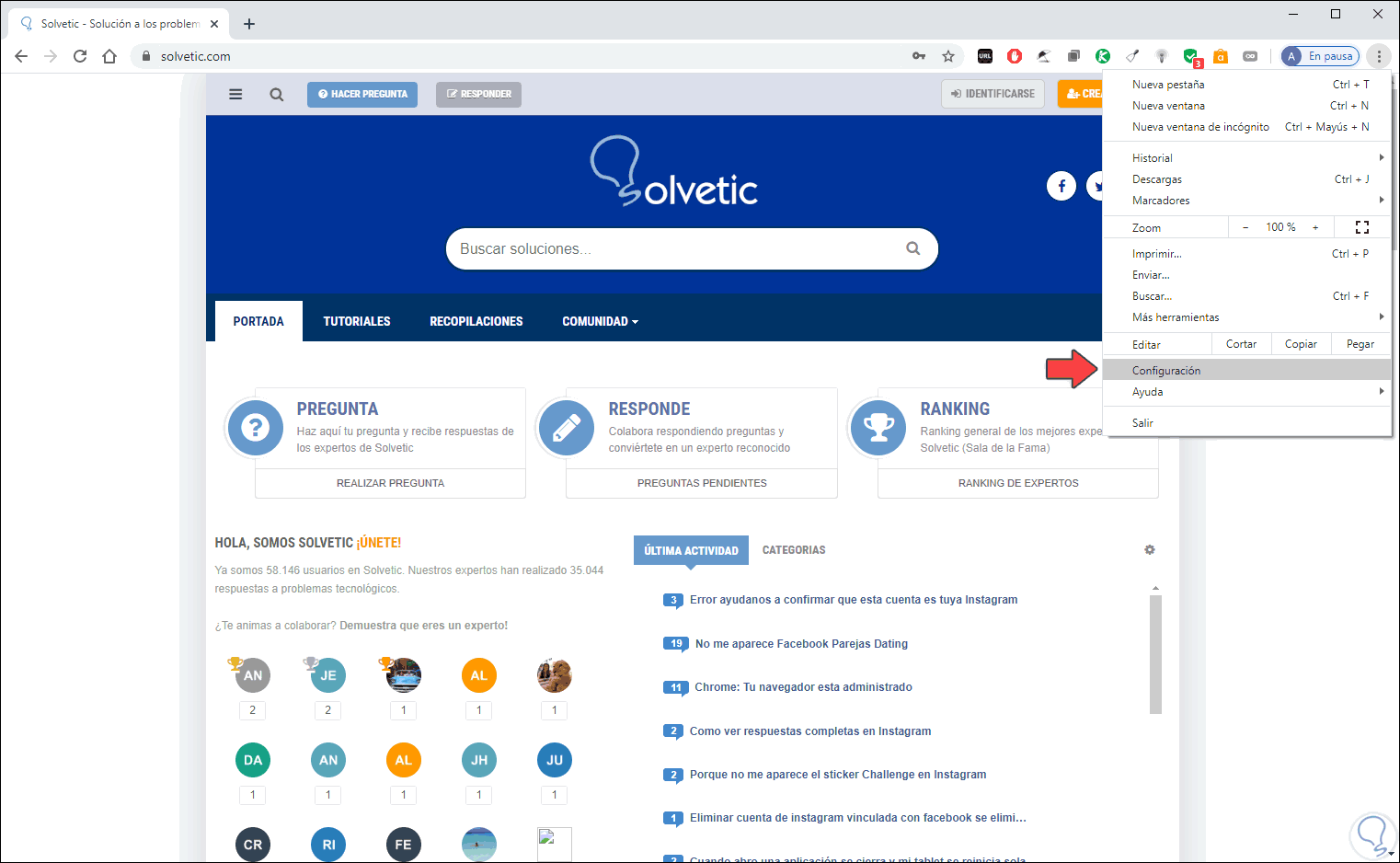Screen dimensions: 1400x863
Task: Bookmark this page with the star icon
Action: [948, 56]
